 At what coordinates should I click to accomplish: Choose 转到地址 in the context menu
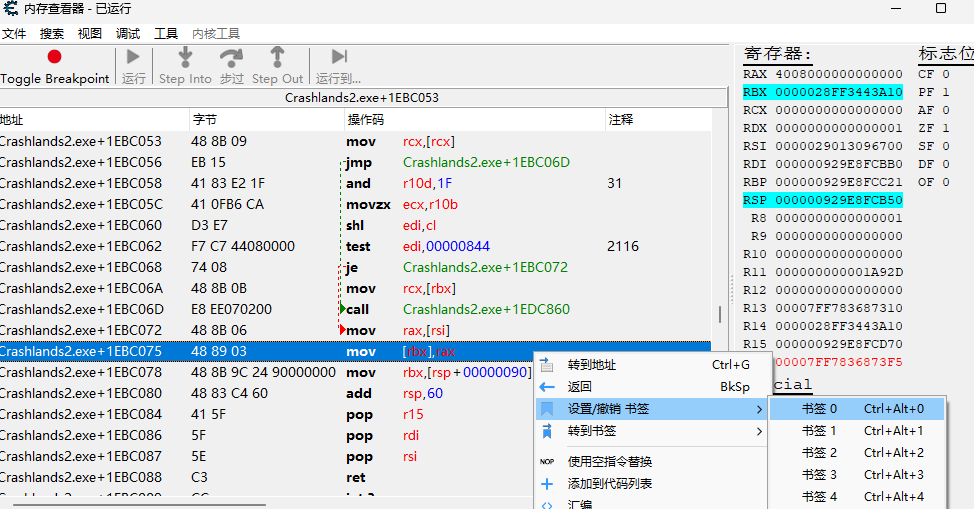652,365
